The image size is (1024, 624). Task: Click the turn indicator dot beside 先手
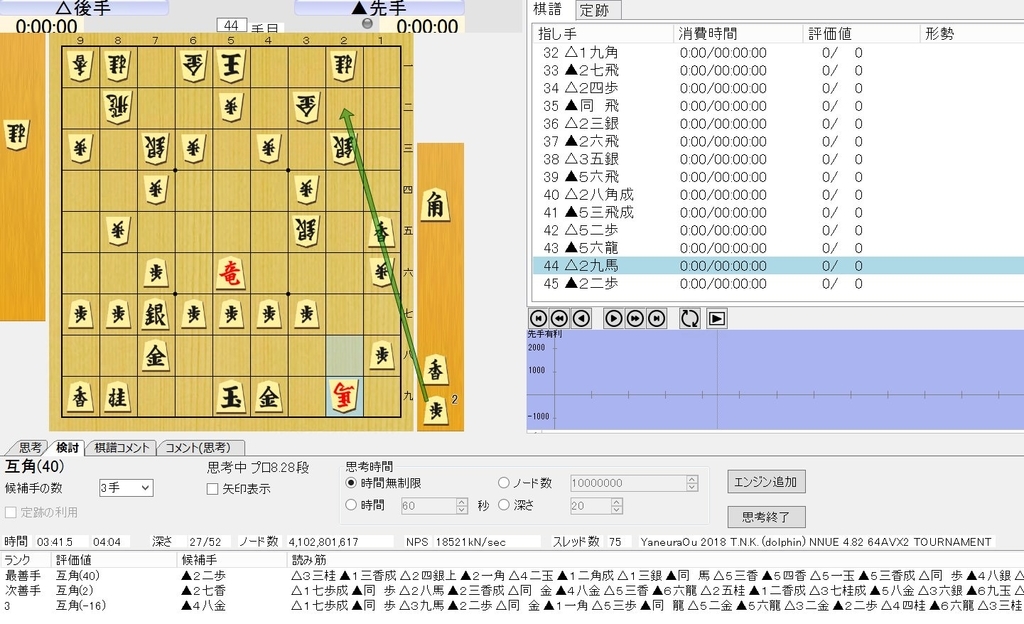tap(367, 23)
